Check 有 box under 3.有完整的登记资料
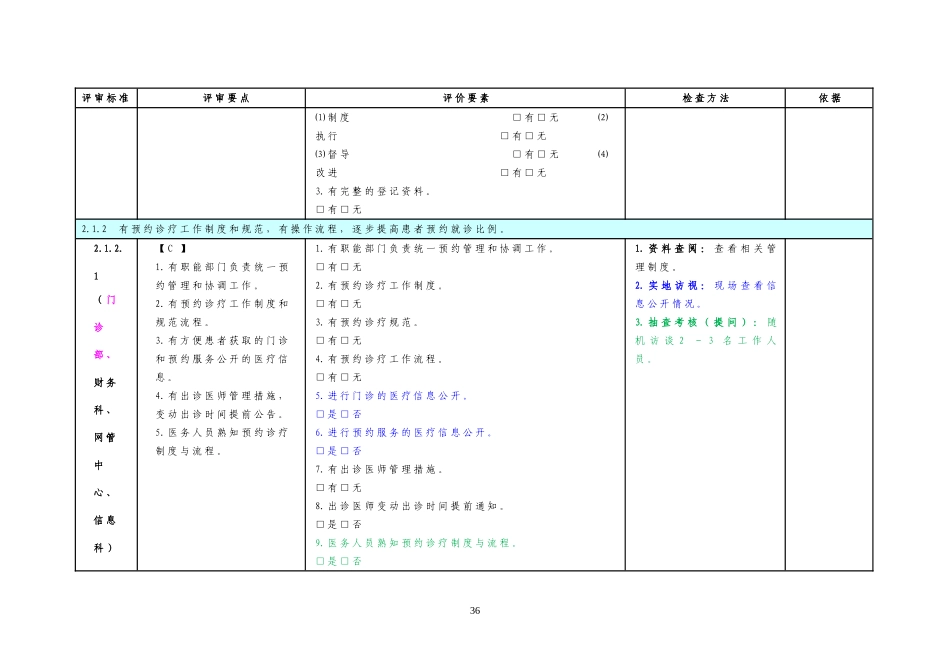Viewport: 950px width, 672px height. pos(321,210)
